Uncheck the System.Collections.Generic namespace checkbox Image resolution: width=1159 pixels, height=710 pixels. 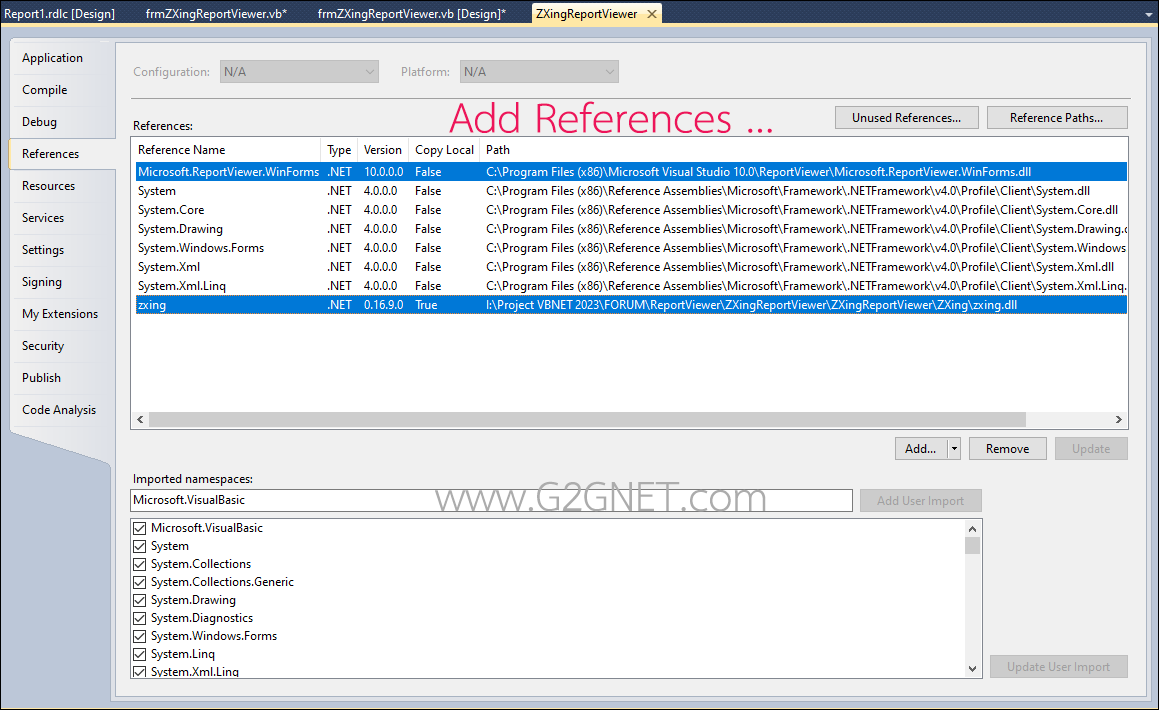(139, 582)
